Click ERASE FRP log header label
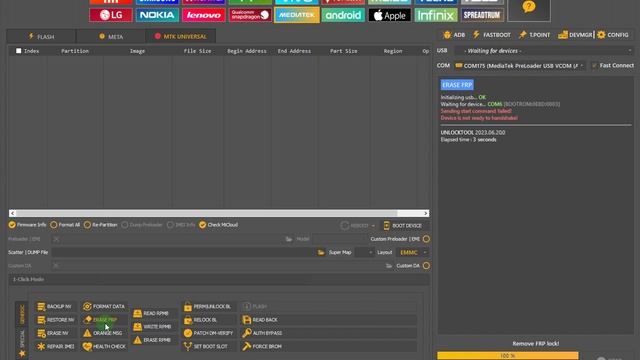This screenshot has width=640, height=360. tap(457, 85)
